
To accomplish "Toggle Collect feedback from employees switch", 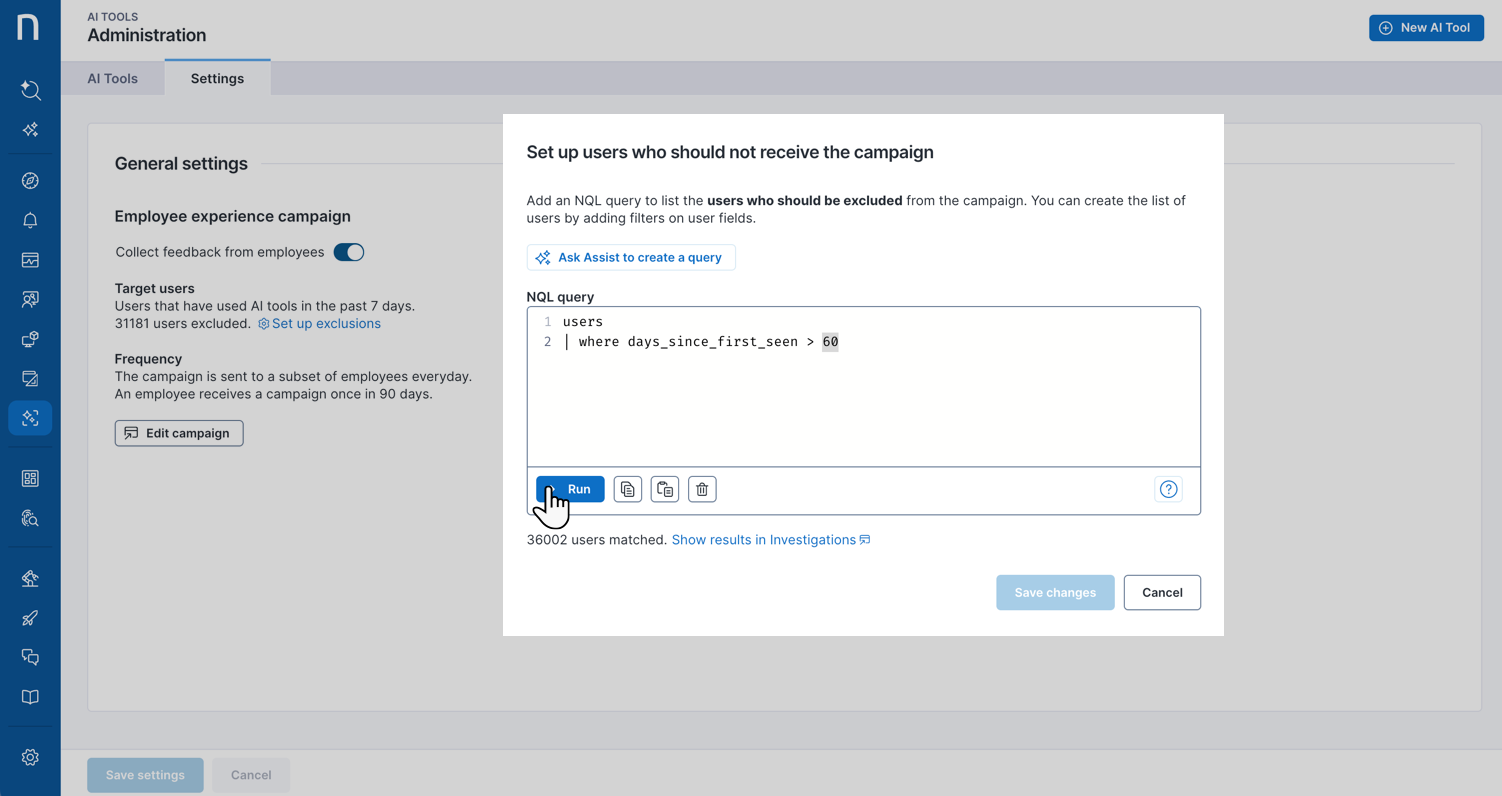I will pyautogui.click(x=349, y=252).
